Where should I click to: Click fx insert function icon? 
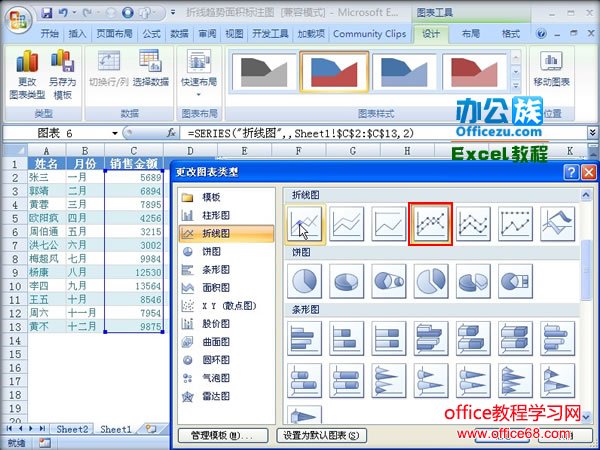171,133
